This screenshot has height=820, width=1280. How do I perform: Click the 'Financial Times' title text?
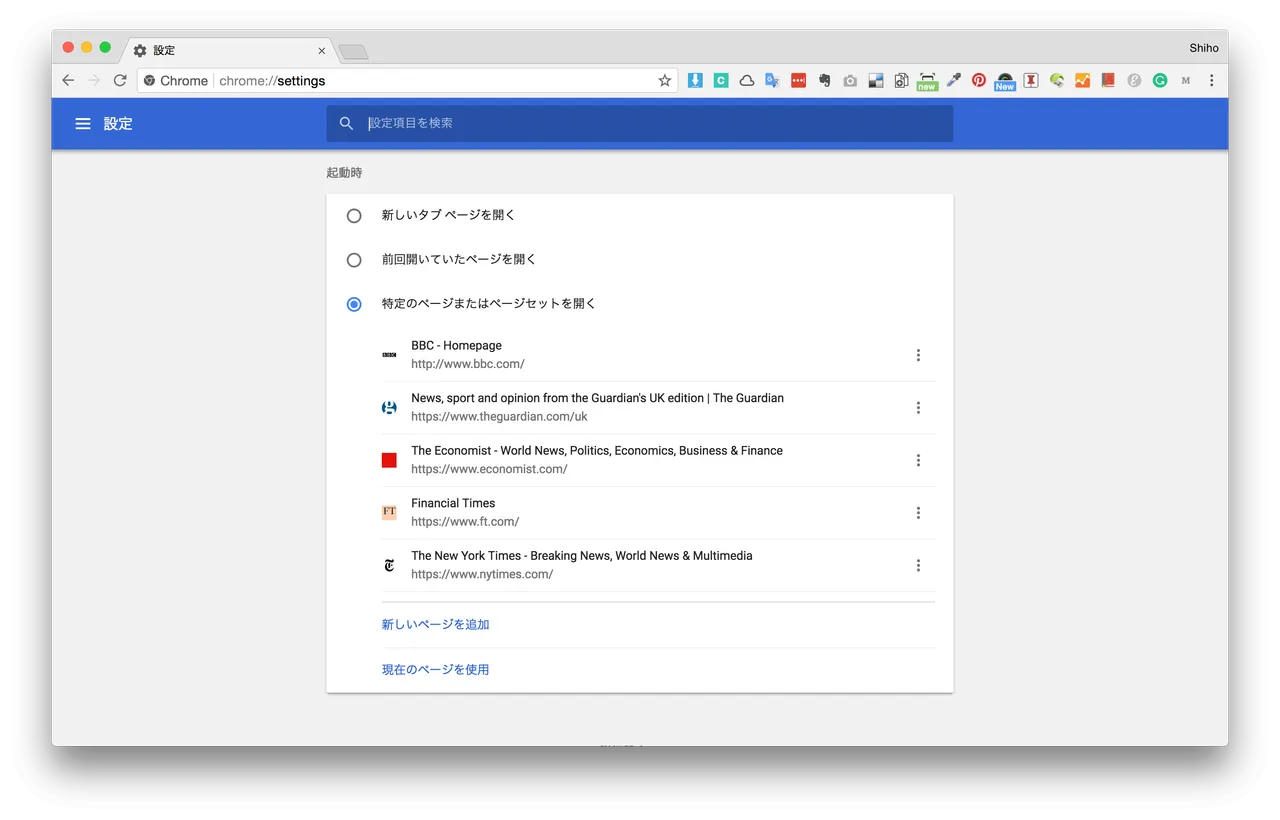(x=453, y=504)
